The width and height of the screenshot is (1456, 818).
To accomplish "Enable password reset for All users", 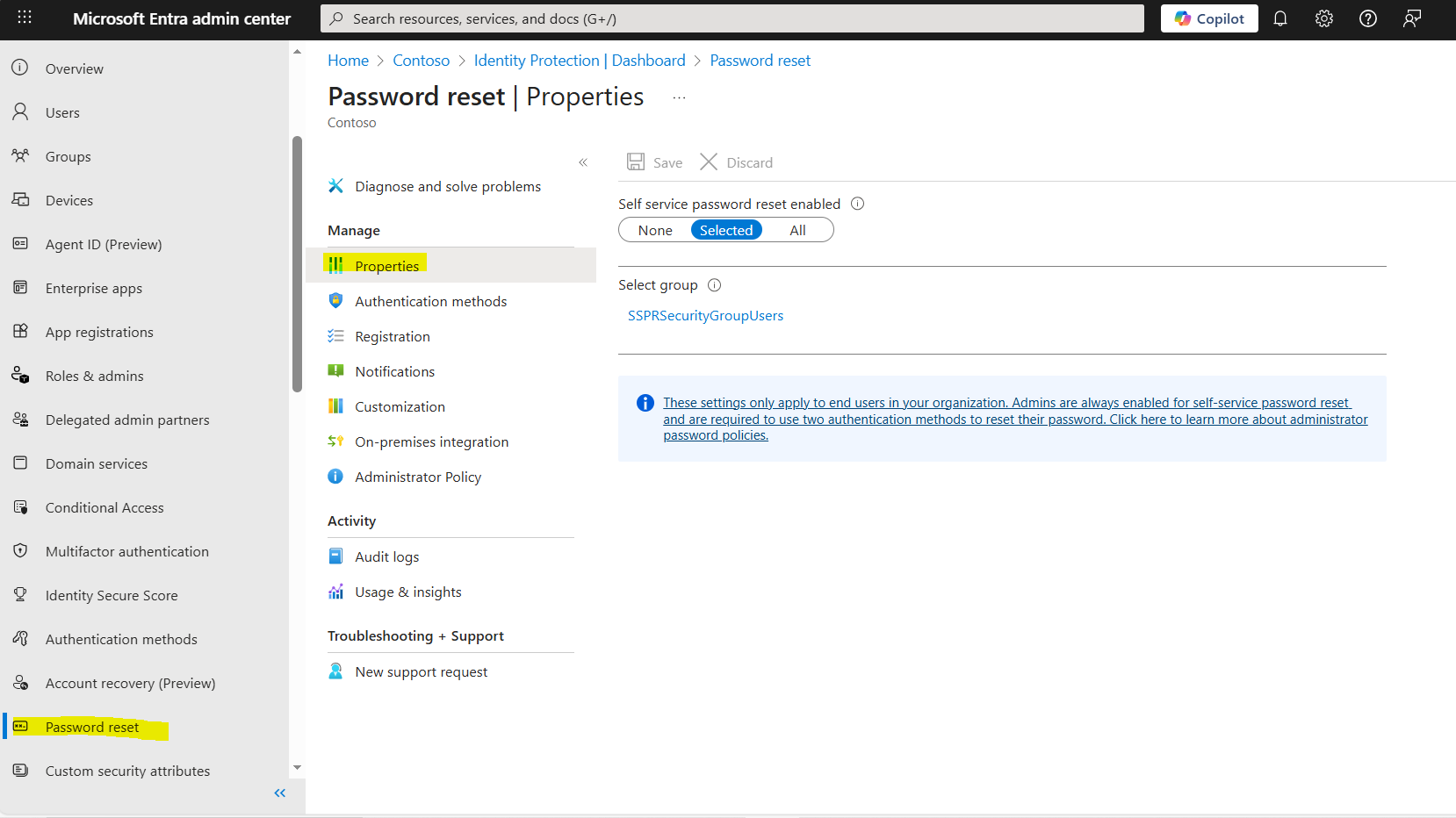I will point(796,229).
